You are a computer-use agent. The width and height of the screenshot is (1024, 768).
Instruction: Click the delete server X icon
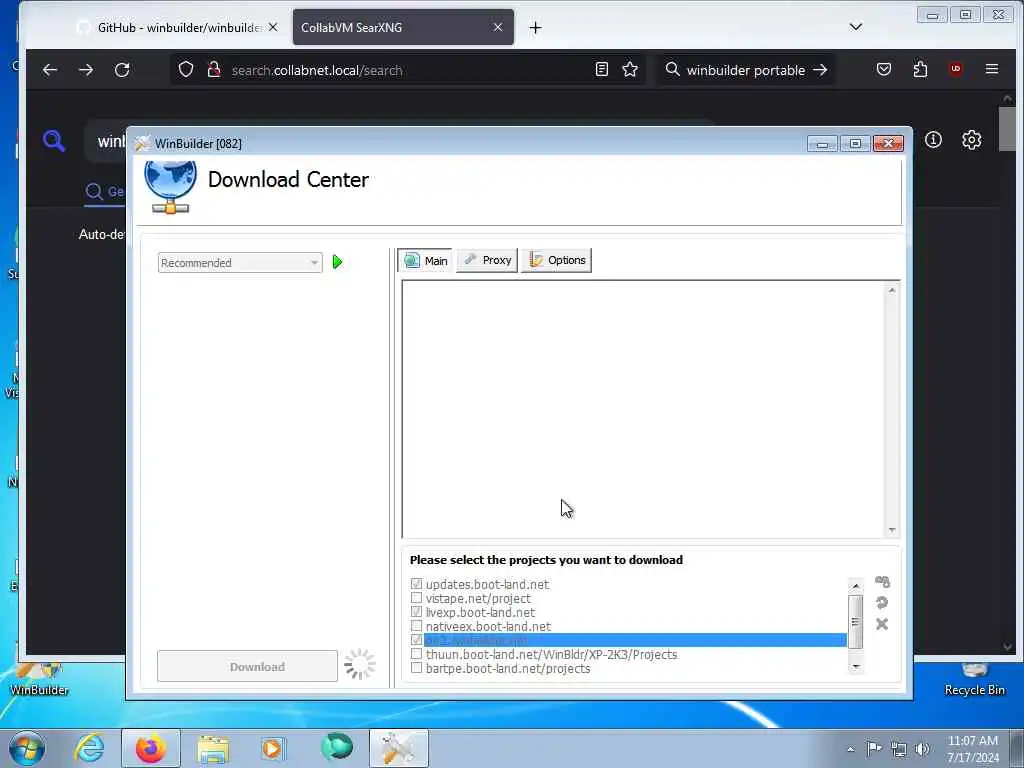click(882, 624)
